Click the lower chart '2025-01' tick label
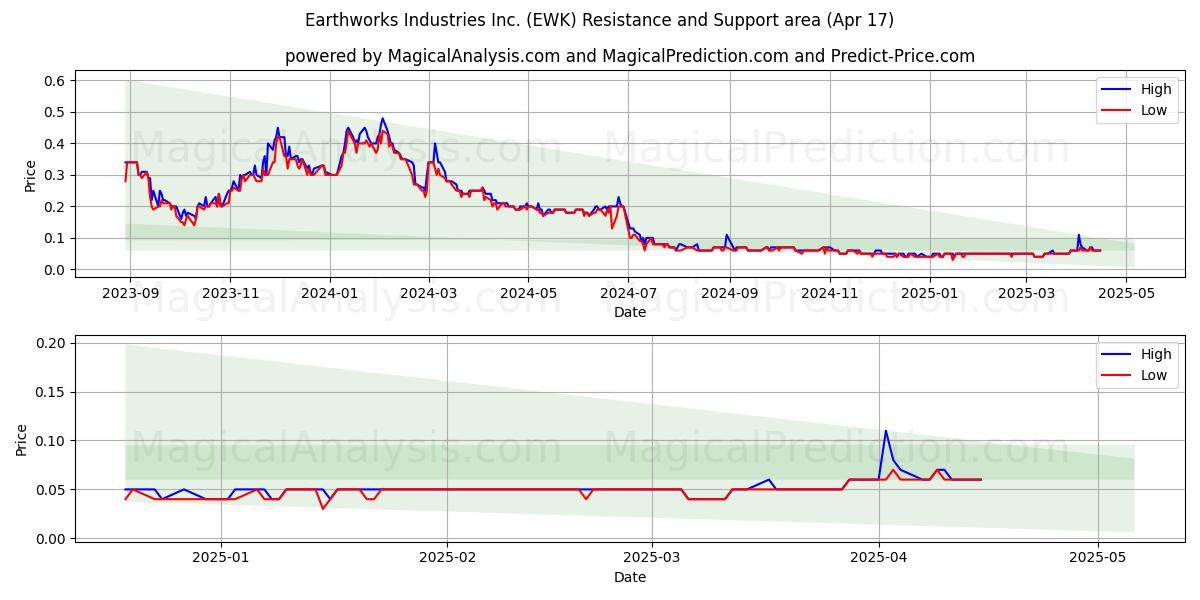Screen dimensions: 1200x600 220,558
